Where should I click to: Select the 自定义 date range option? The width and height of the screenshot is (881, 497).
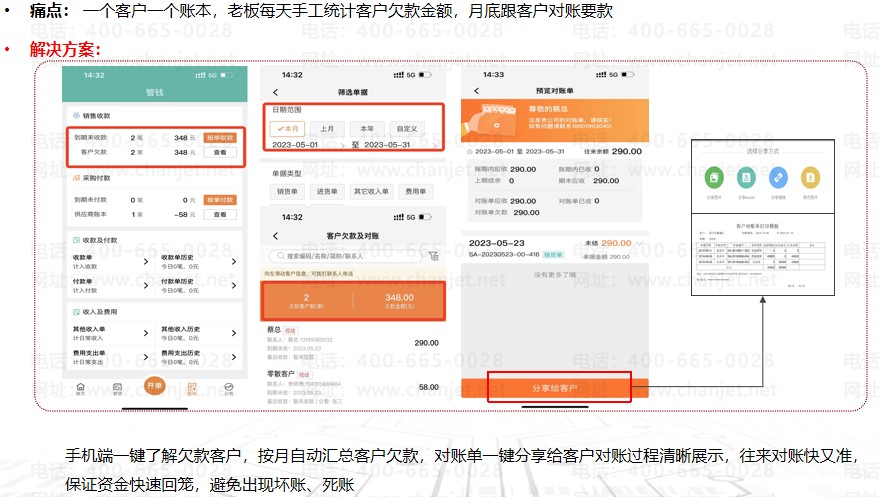pos(407,129)
